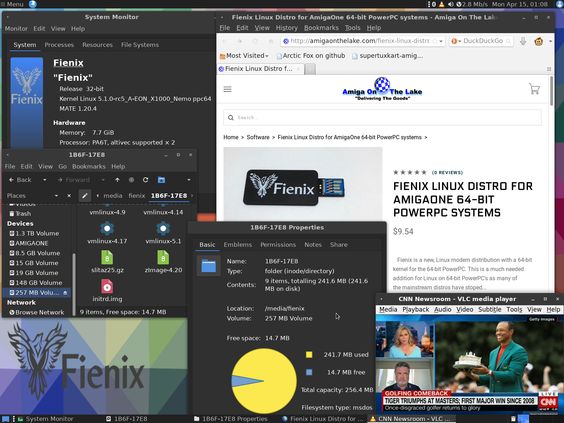Open Browse Network in sidebar
The width and height of the screenshot is (564, 423).
click(37, 313)
